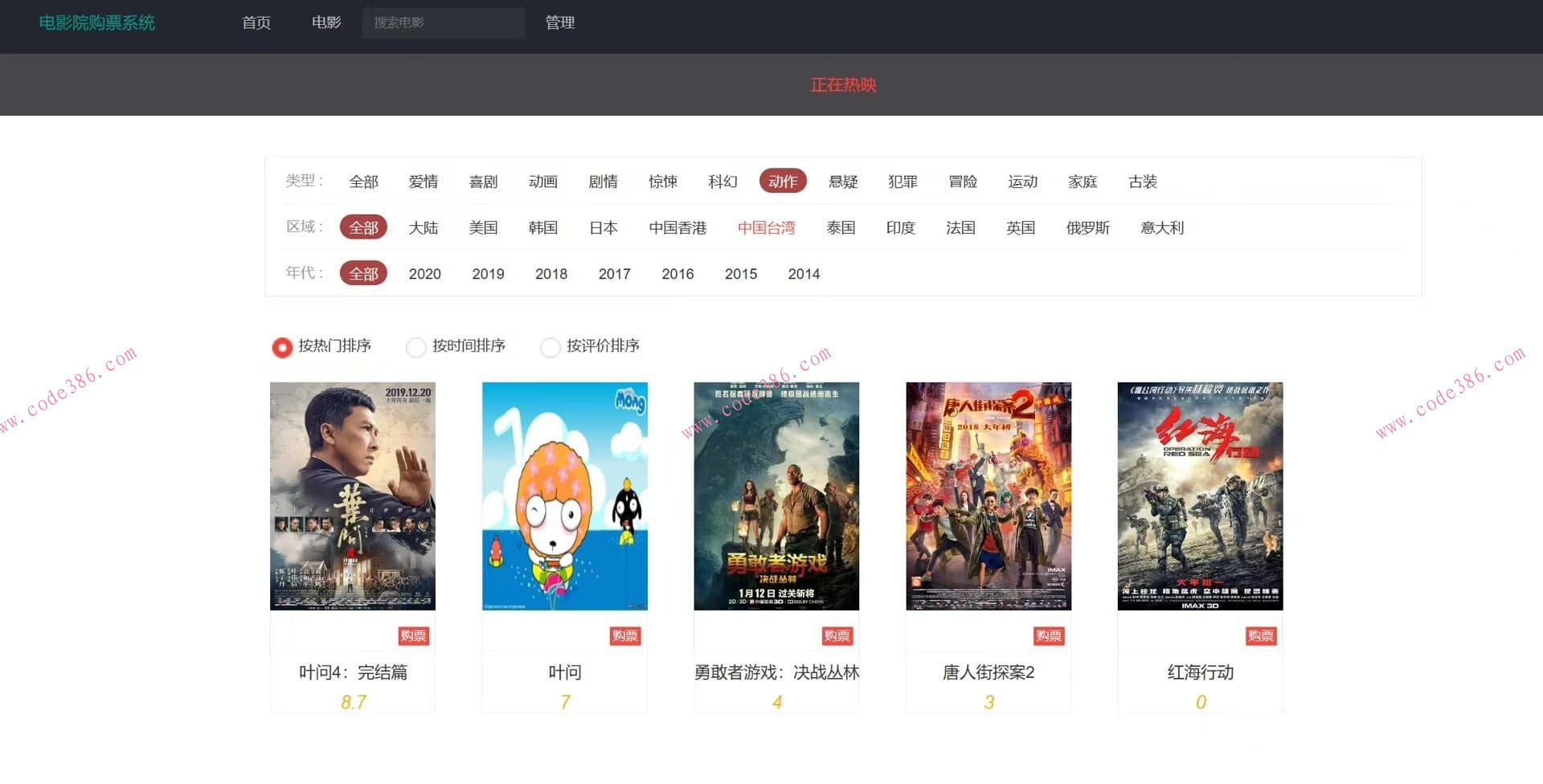Screen dimensions: 1543x784
Task: Open the 叶问 movie title link
Action: (x=563, y=672)
